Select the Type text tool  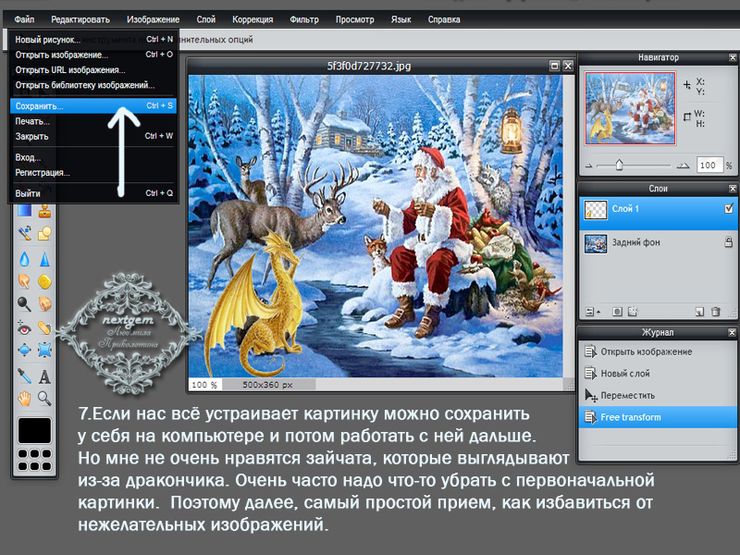tap(45, 376)
